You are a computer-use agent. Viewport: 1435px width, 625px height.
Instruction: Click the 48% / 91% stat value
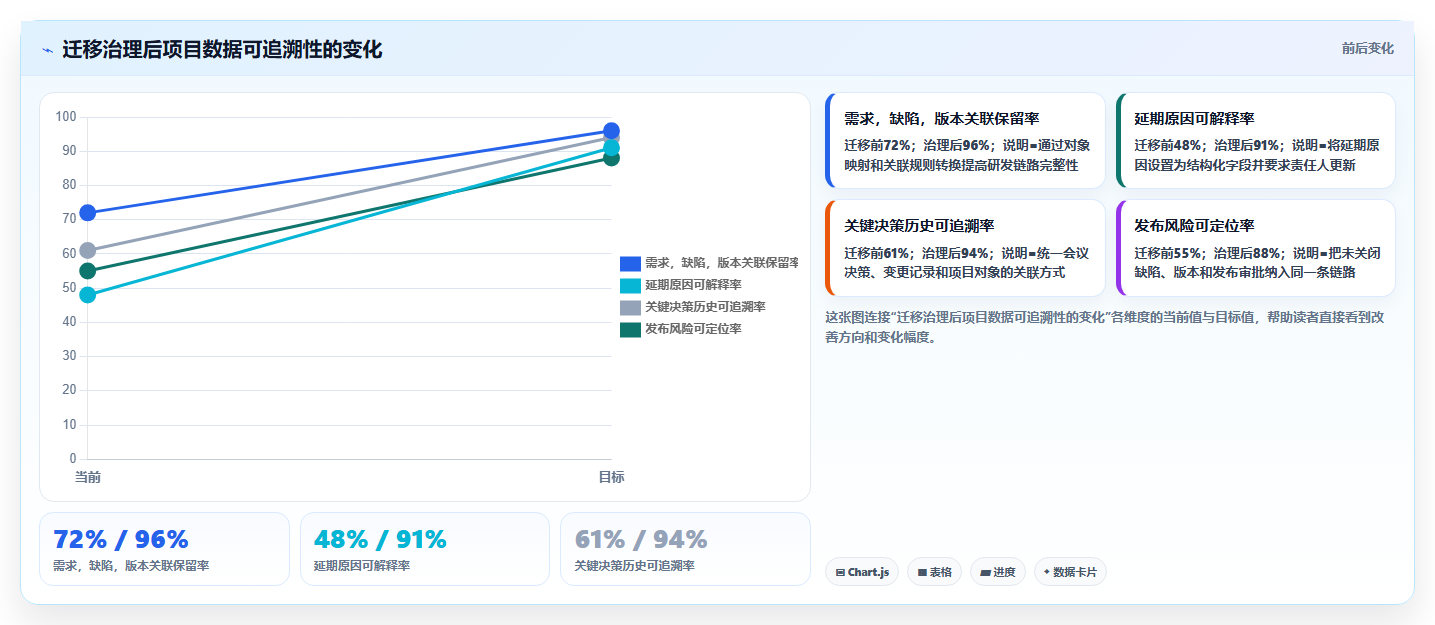(x=381, y=540)
